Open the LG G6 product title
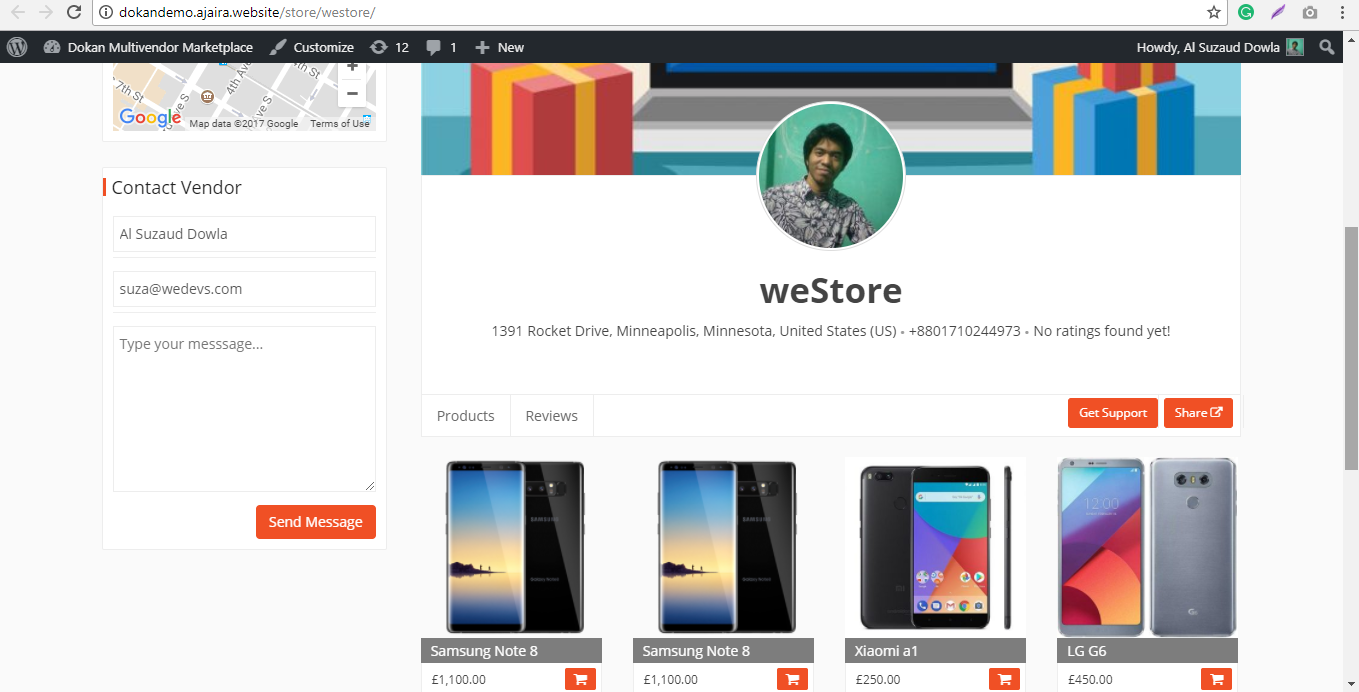Image resolution: width=1359 pixels, height=692 pixels. point(1087,651)
